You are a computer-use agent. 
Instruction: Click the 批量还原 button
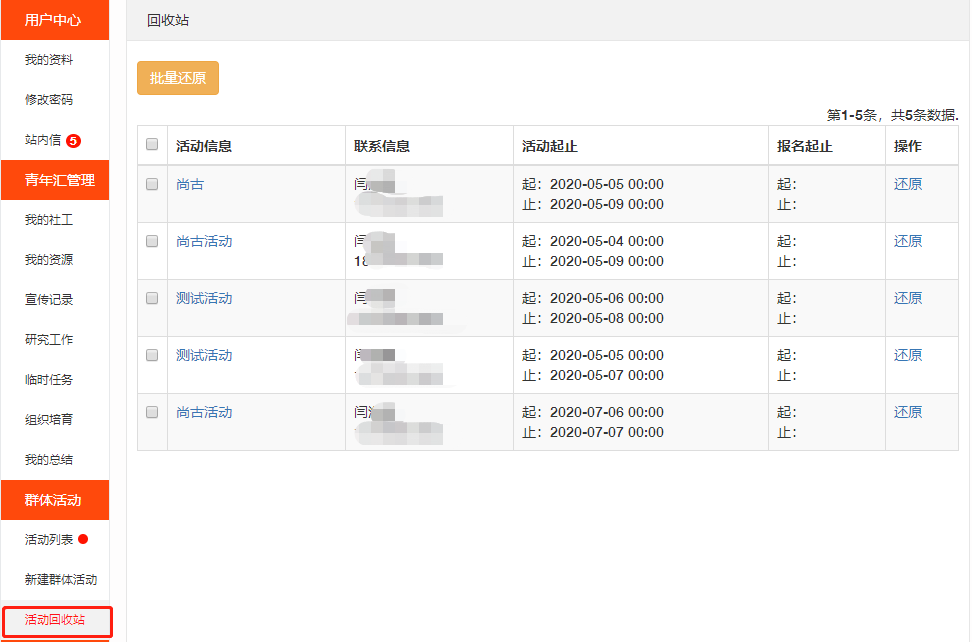[178, 78]
